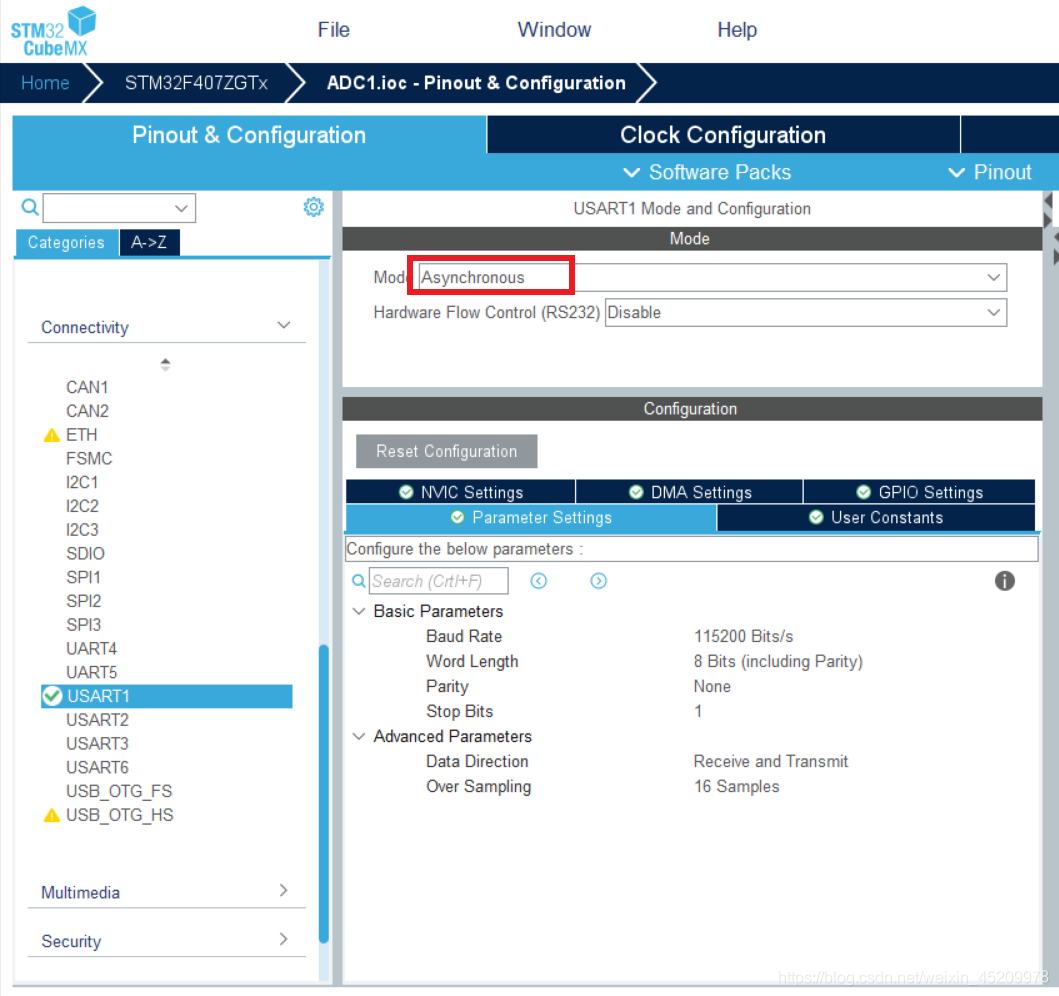Screen dimensions: 1059x996
Task: Open the NVIC Settings tab
Action: (x=461, y=492)
